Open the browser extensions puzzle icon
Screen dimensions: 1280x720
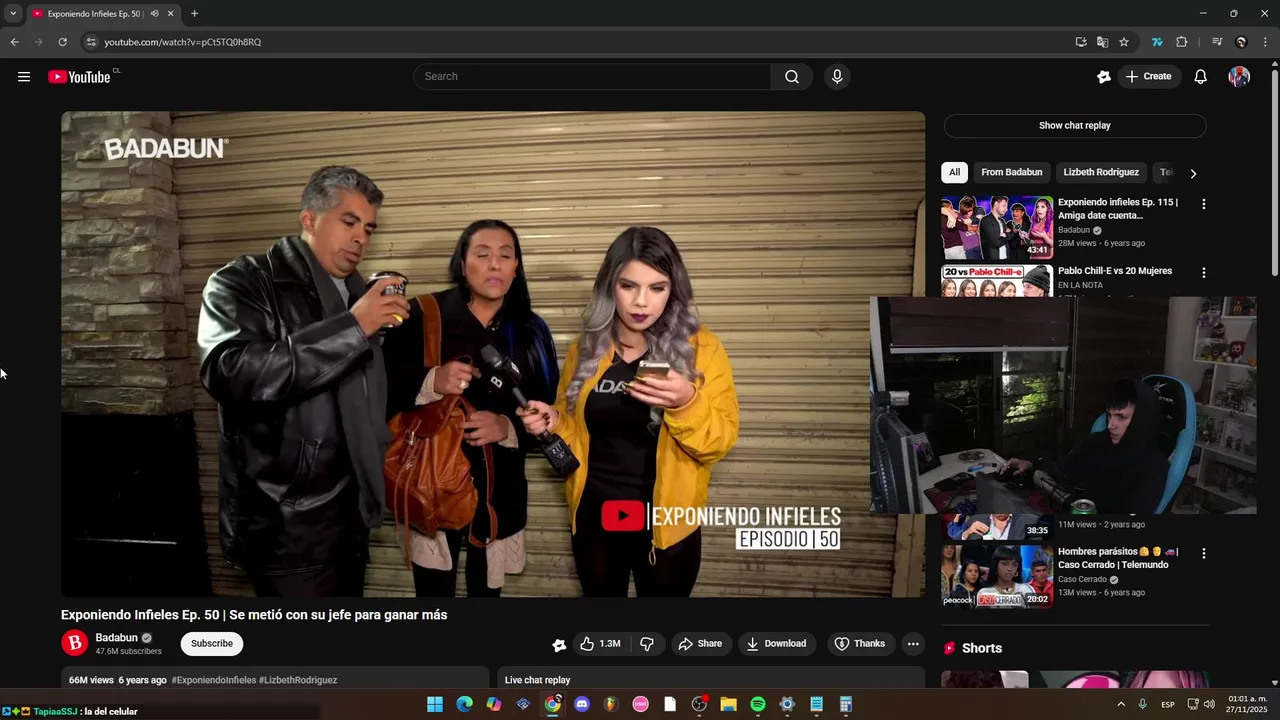pyautogui.click(x=1182, y=42)
